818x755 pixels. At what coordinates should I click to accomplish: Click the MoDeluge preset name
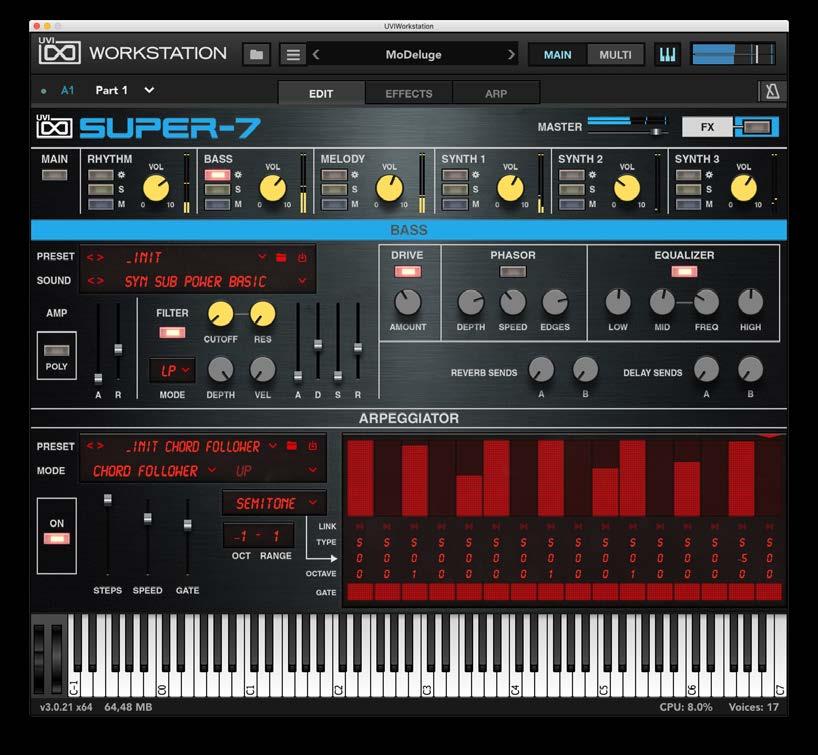(413, 54)
